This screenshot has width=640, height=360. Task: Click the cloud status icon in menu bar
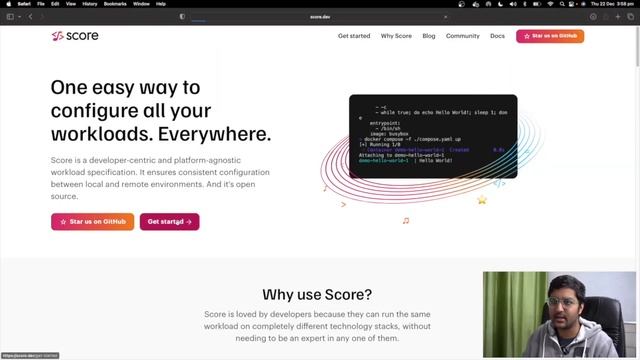[x=476, y=4]
